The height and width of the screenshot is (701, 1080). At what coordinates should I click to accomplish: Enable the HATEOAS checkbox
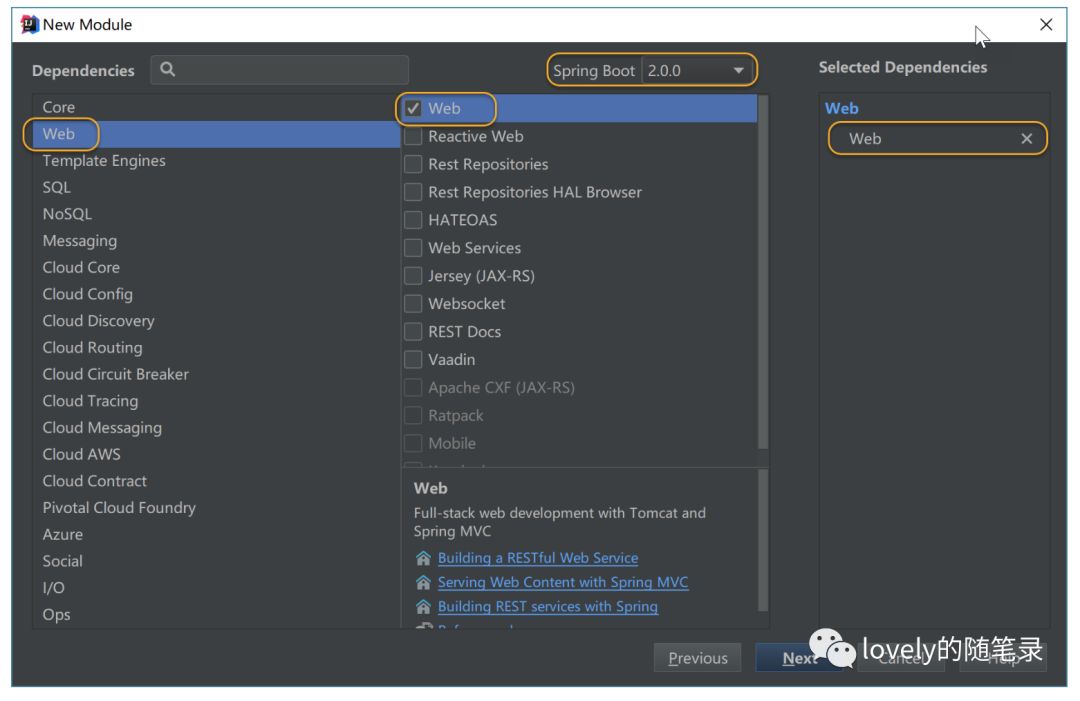(413, 220)
